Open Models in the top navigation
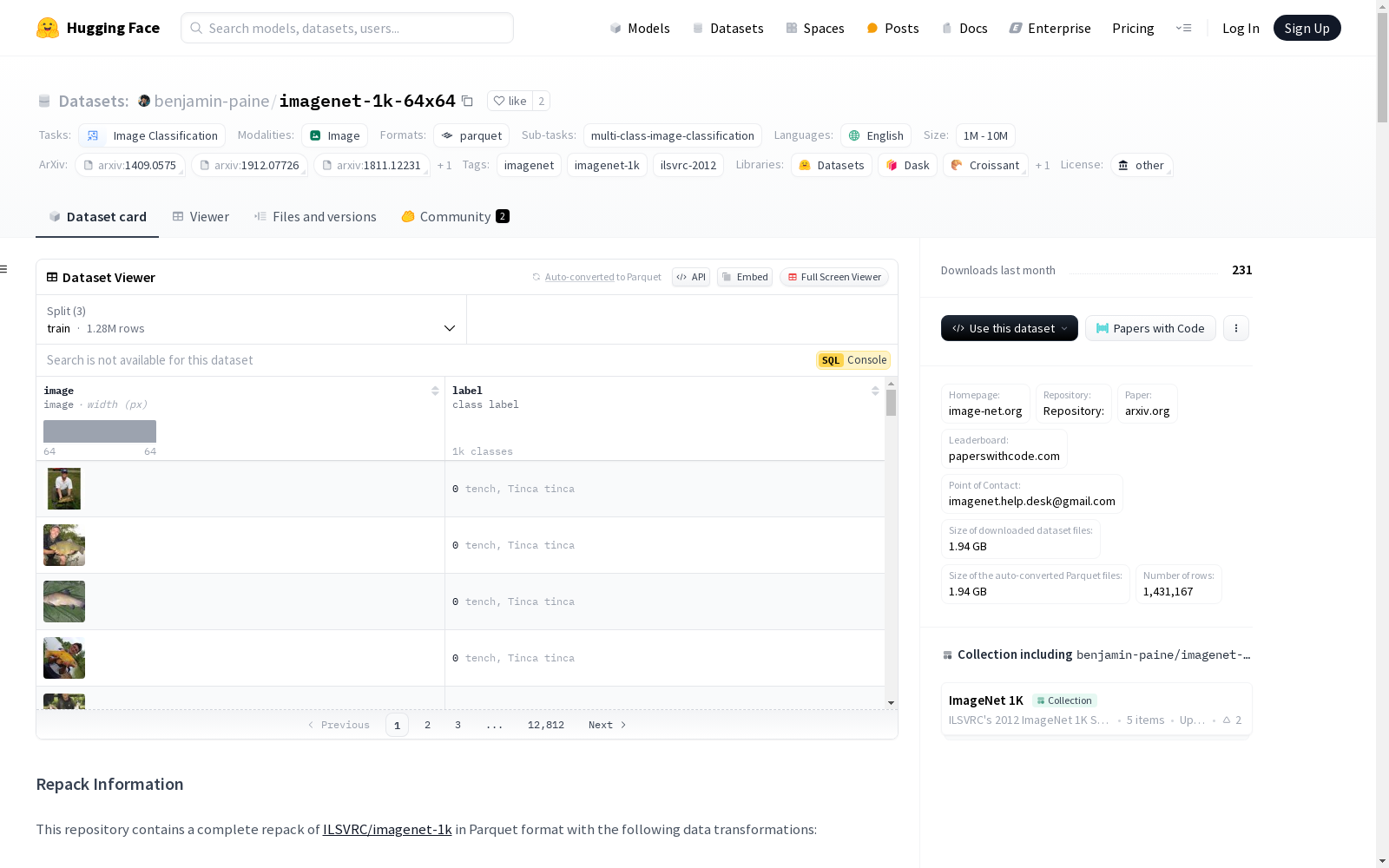This screenshot has width=1389, height=868. click(x=640, y=28)
